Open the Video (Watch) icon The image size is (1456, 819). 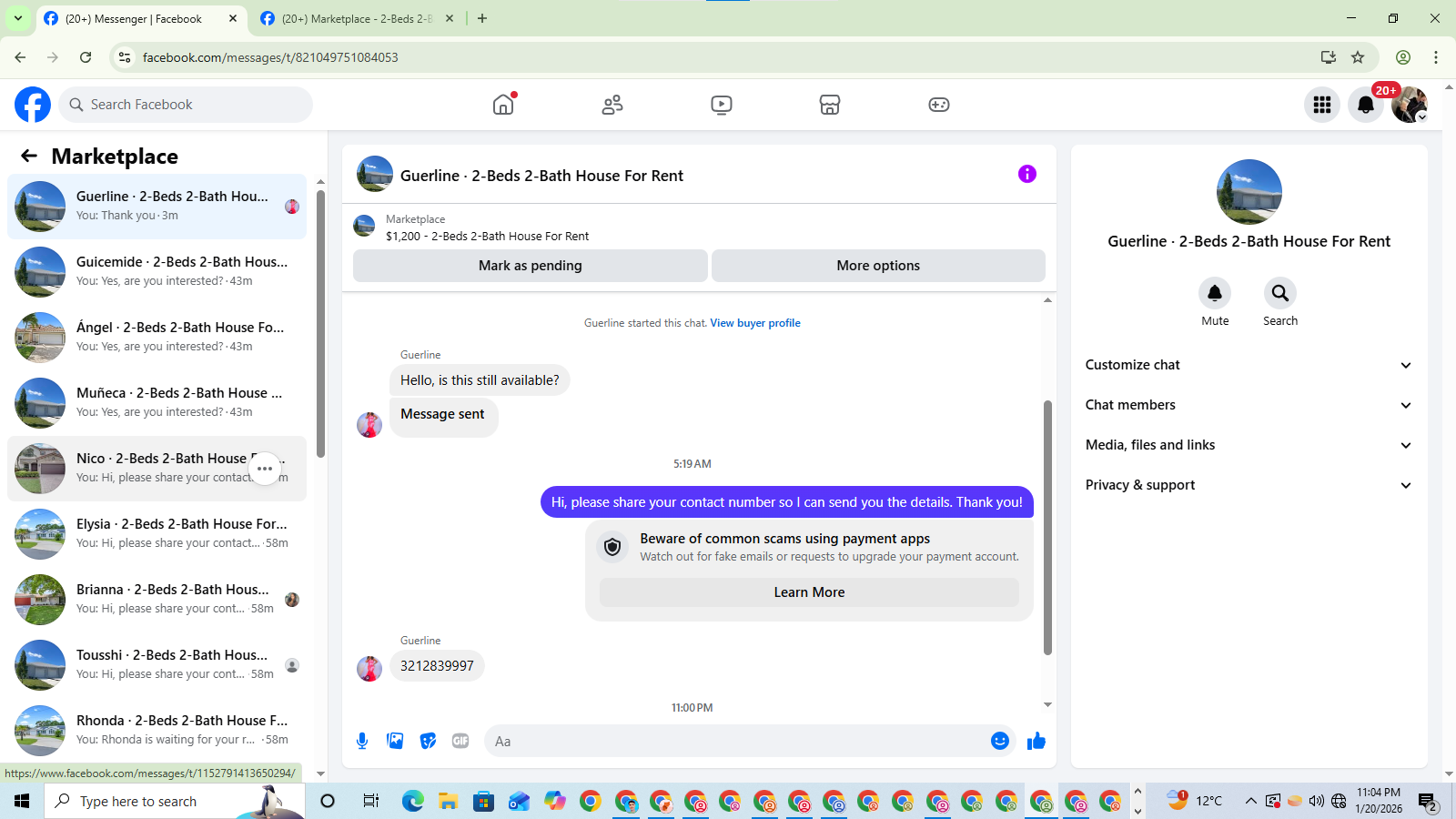point(722,105)
